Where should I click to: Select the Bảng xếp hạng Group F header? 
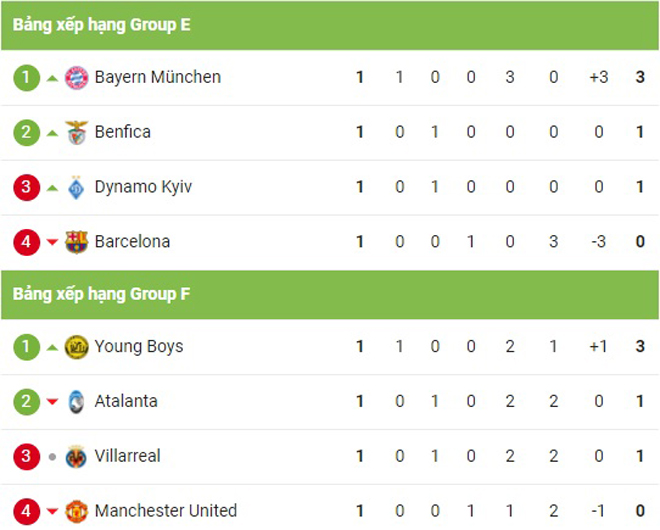point(330,295)
